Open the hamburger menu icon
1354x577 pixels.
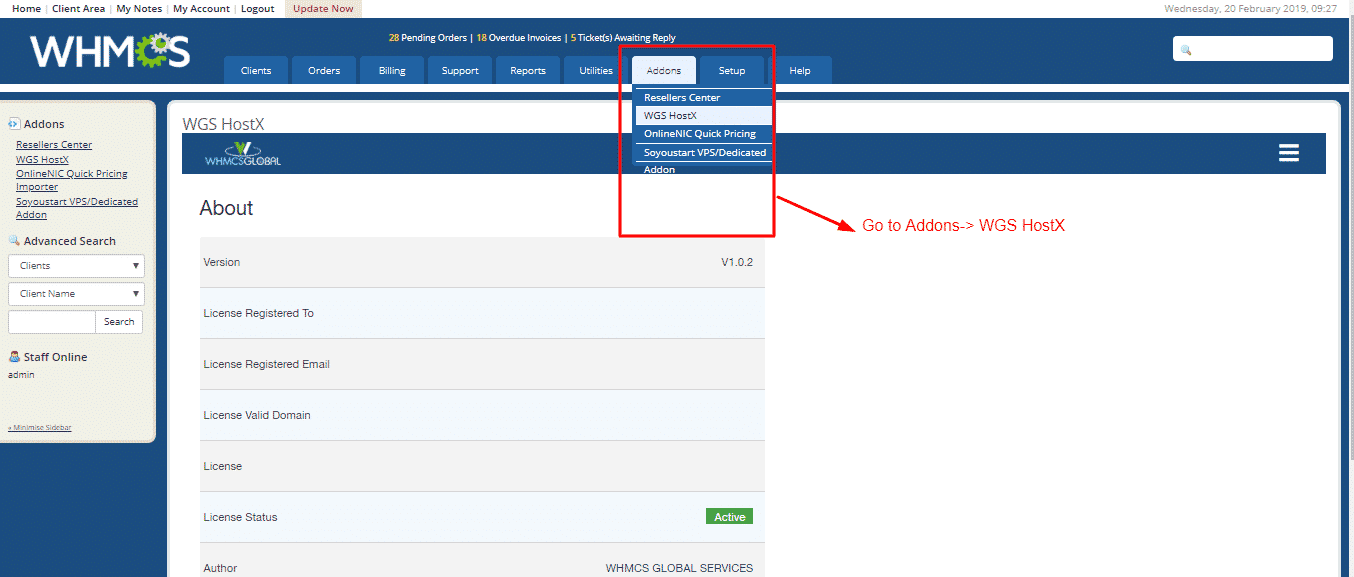(x=1288, y=153)
